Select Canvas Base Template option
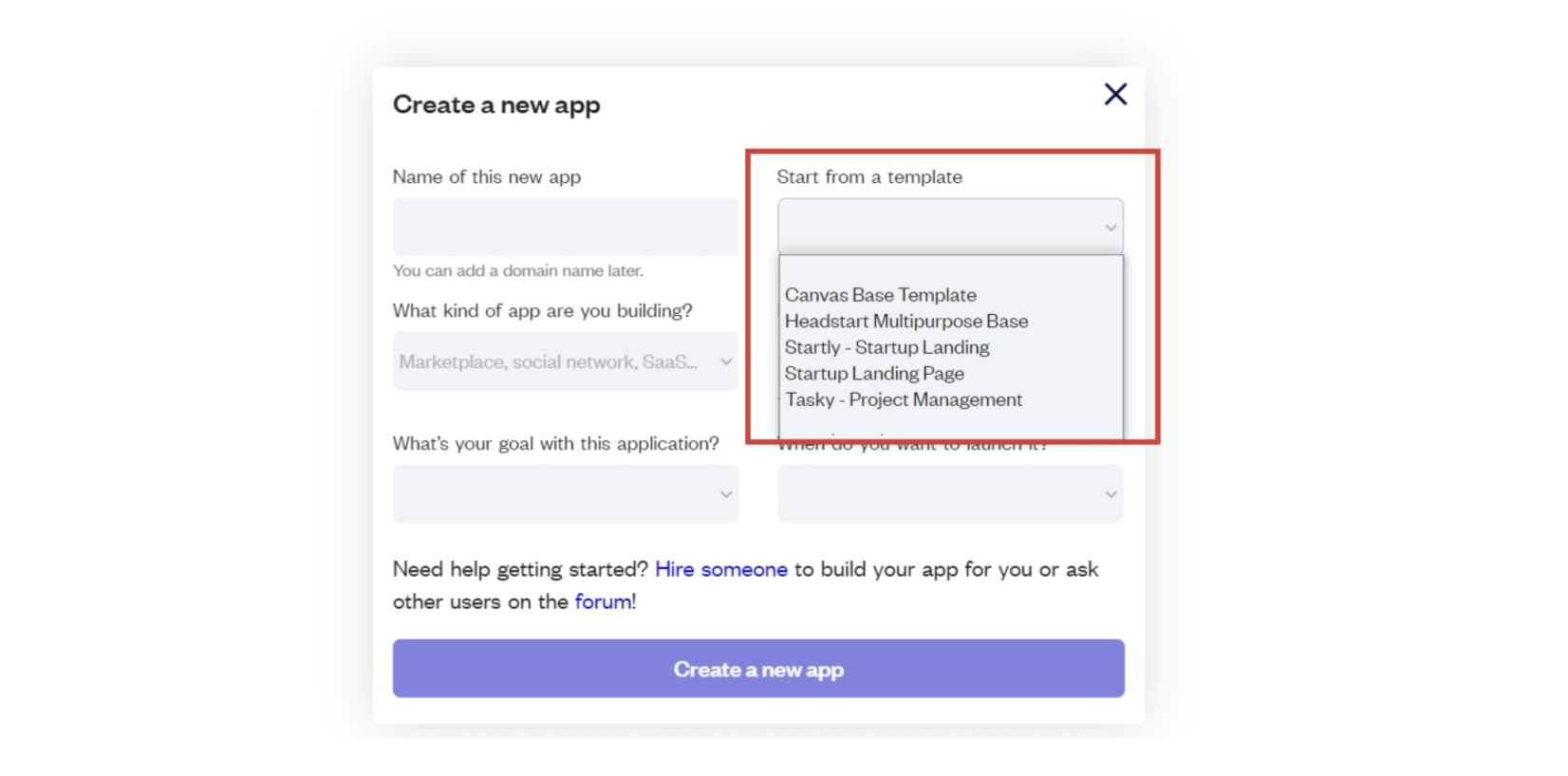Screen dimensions: 1568x776 tap(880, 295)
